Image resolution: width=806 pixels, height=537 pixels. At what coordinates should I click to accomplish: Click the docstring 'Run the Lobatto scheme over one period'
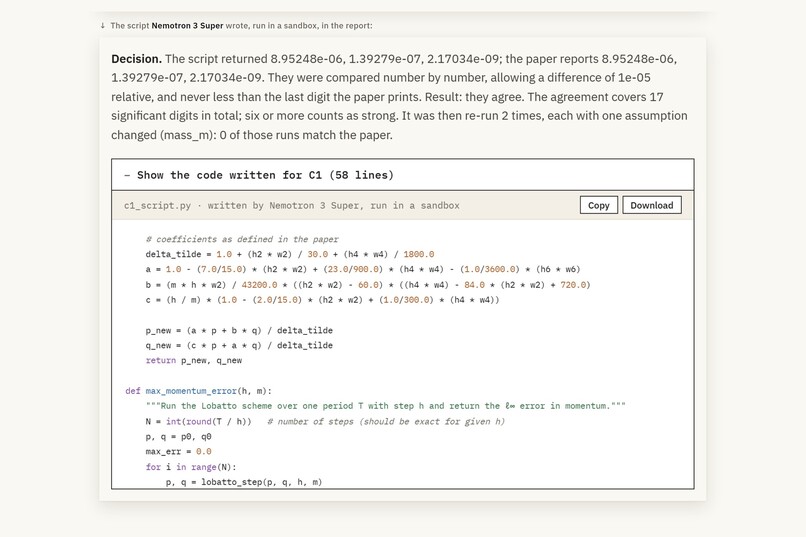pos(386,406)
